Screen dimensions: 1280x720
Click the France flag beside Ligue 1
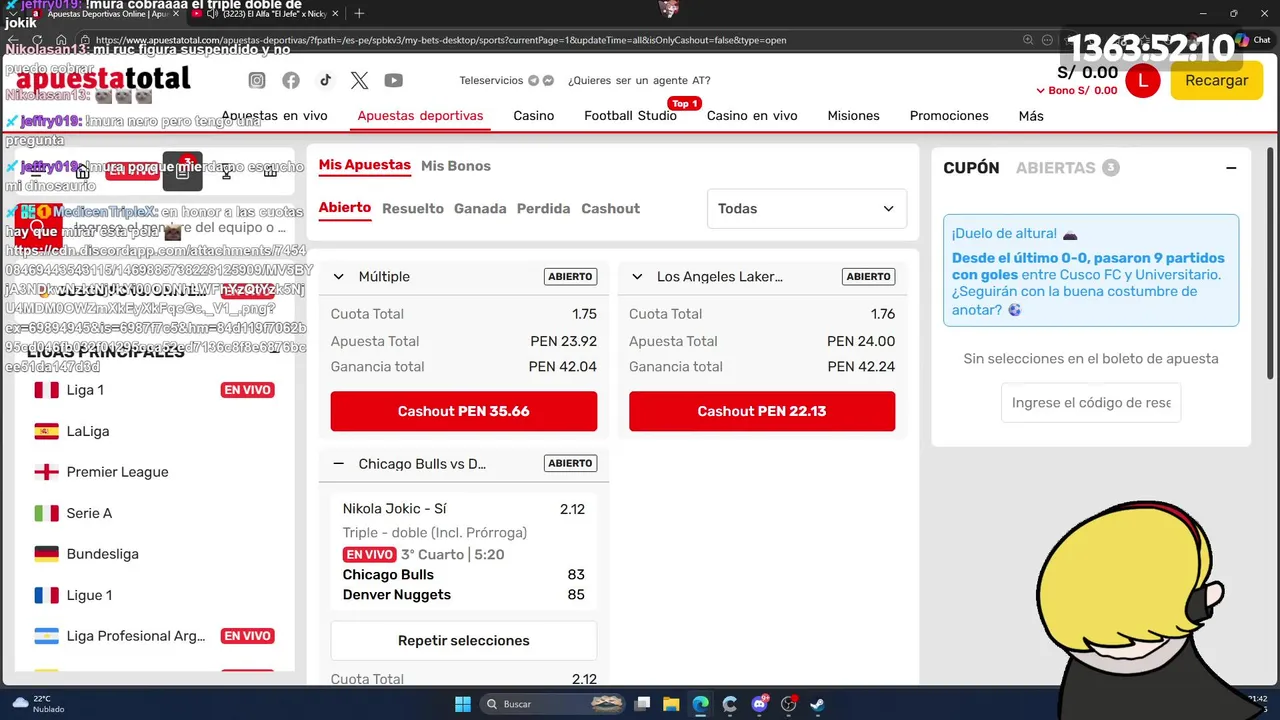pos(46,595)
